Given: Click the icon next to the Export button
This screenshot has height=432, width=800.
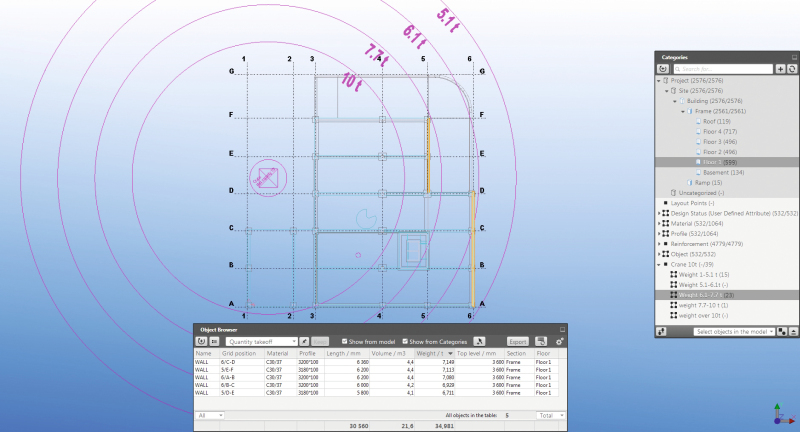Looking at the screenshot, I should point(541,342).
